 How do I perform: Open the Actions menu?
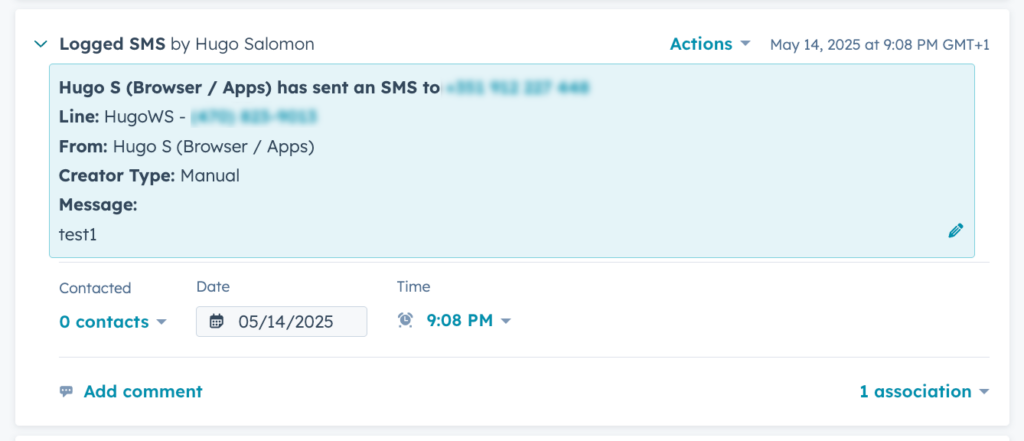point(710,44)
